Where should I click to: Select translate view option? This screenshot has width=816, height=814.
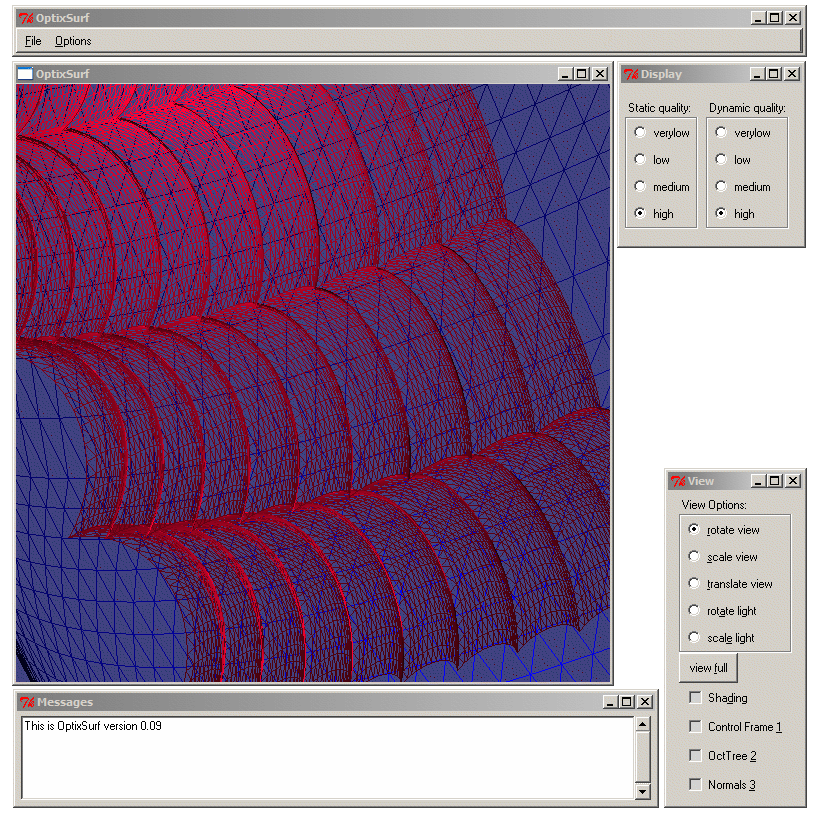[694, 584]
